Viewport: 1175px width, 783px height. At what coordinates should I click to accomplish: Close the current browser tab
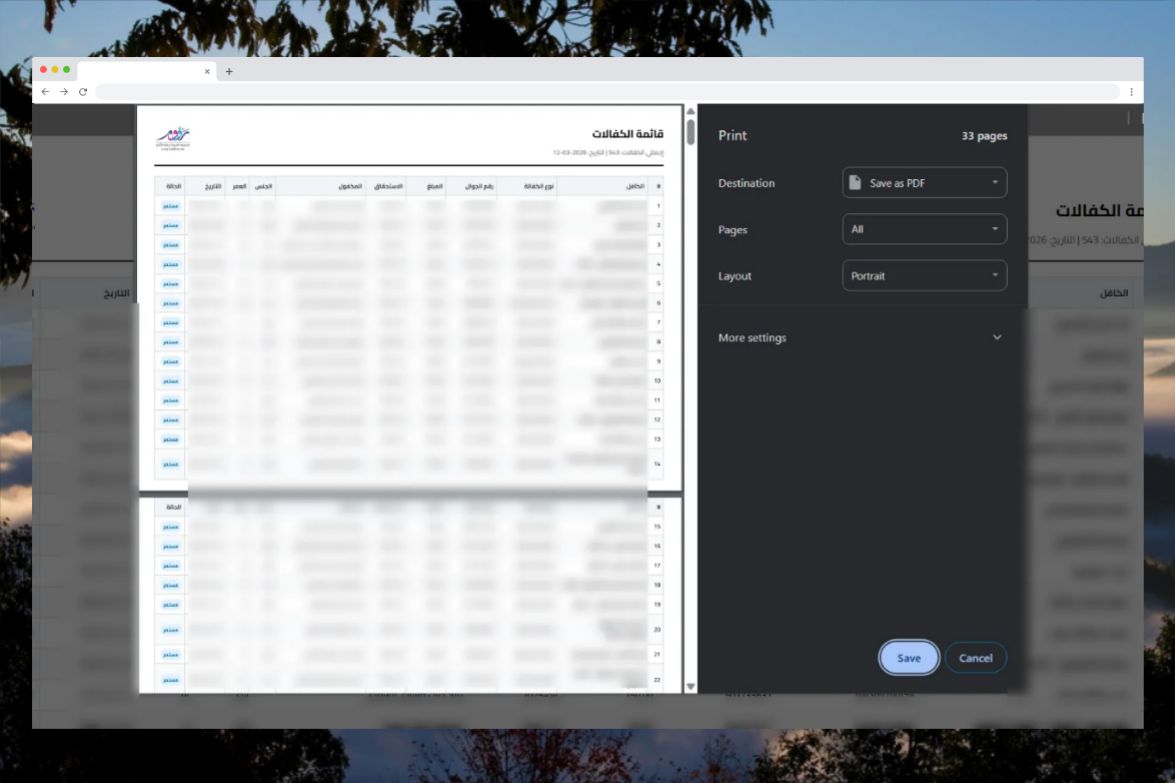tap(207, 71)
